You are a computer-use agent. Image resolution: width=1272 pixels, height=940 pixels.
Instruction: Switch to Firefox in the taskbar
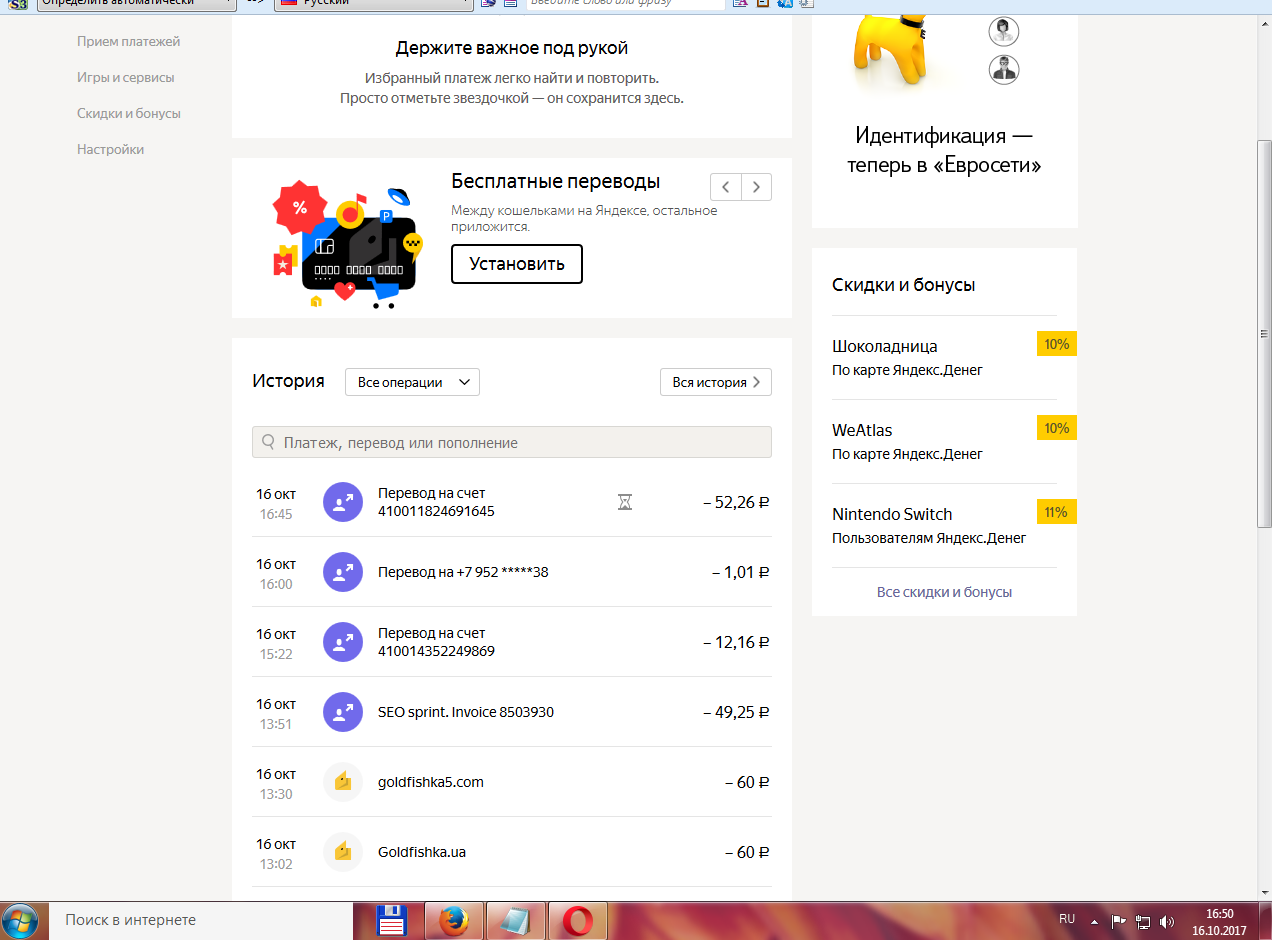pos(453,920)
